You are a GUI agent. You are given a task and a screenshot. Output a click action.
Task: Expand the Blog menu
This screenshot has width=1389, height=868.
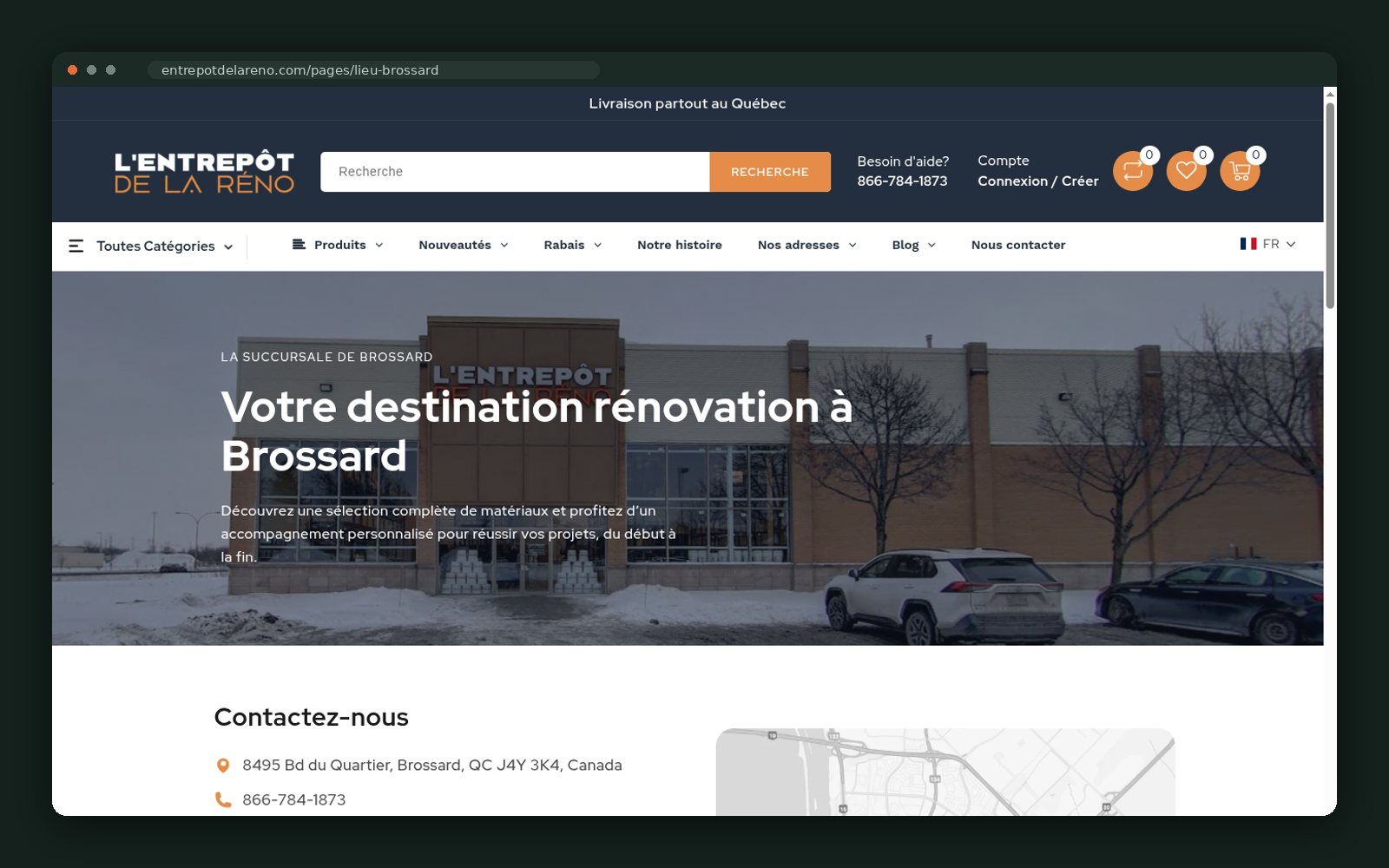(x=914, y=246)
